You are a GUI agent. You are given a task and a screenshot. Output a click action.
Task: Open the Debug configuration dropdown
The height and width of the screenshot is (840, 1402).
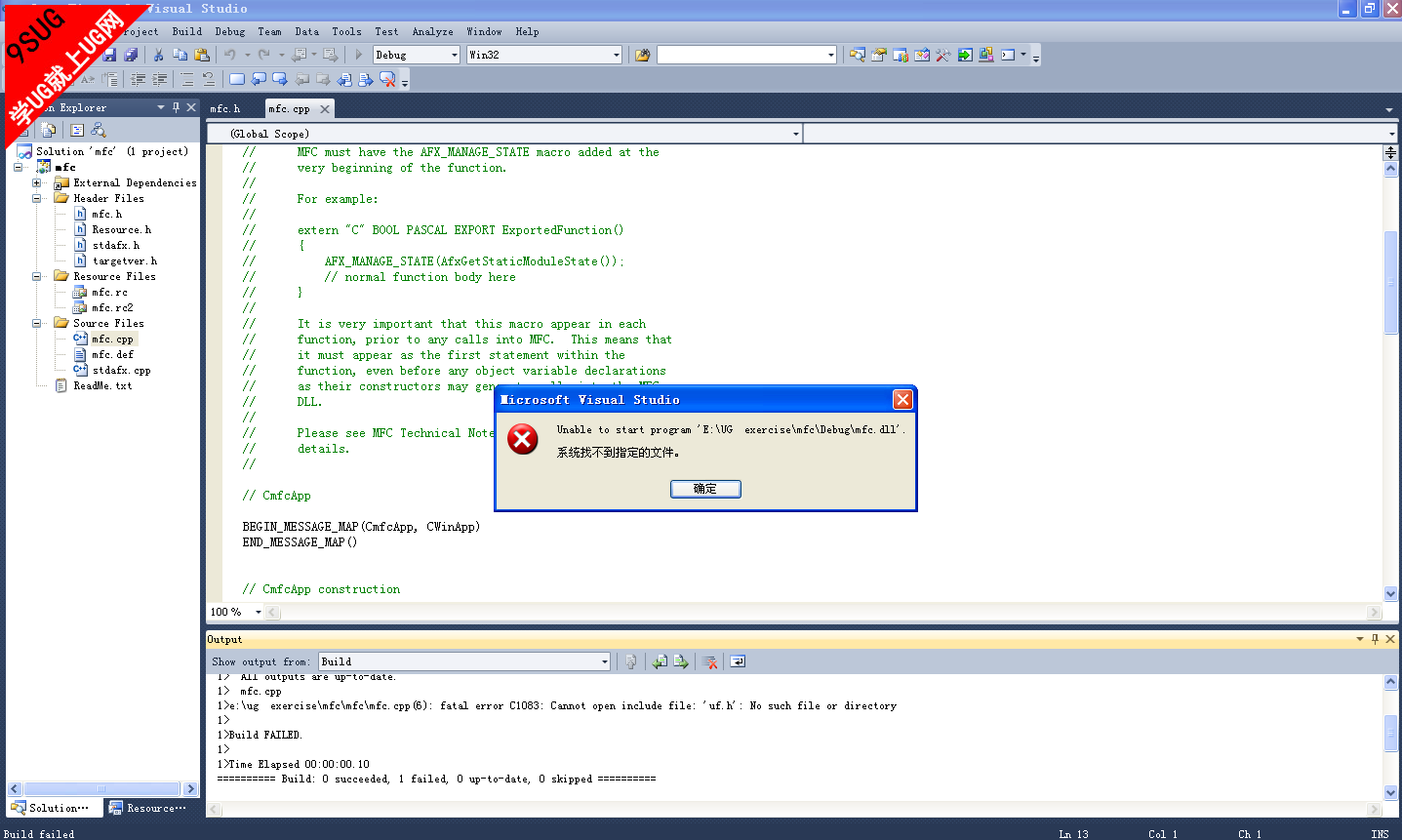(x=455, y=55)
